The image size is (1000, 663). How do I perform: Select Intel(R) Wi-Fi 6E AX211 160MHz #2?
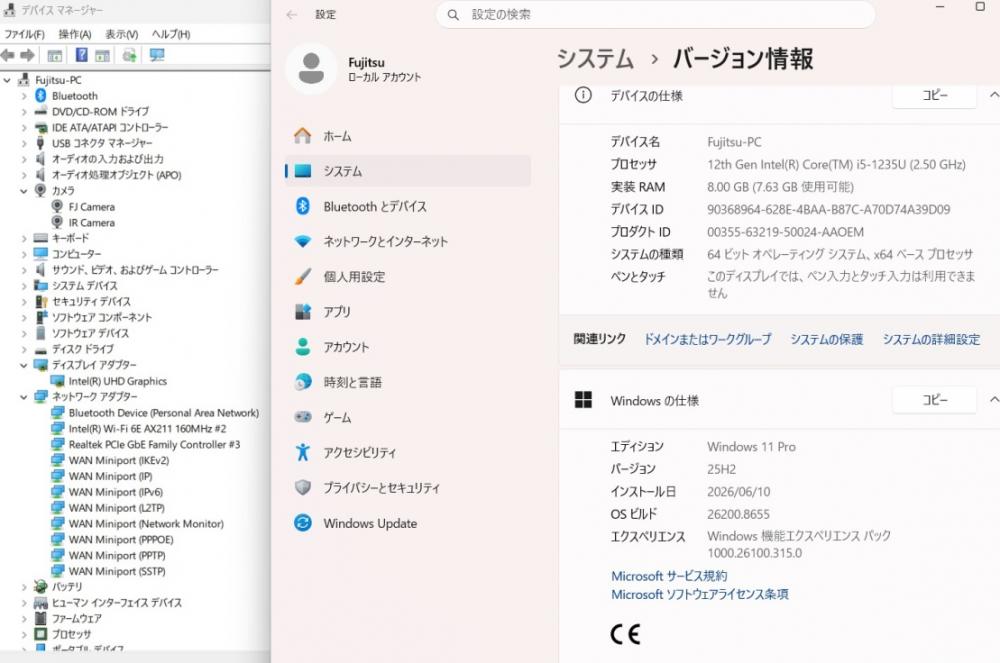coord(147,428)
